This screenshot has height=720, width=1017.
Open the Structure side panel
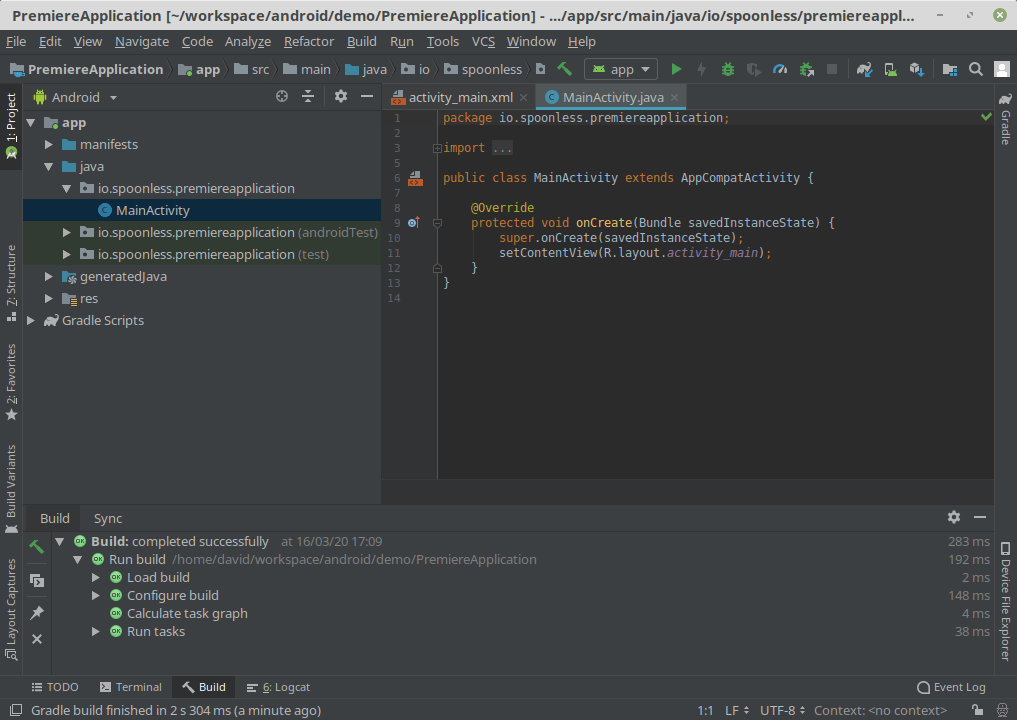tap(11, 283)
